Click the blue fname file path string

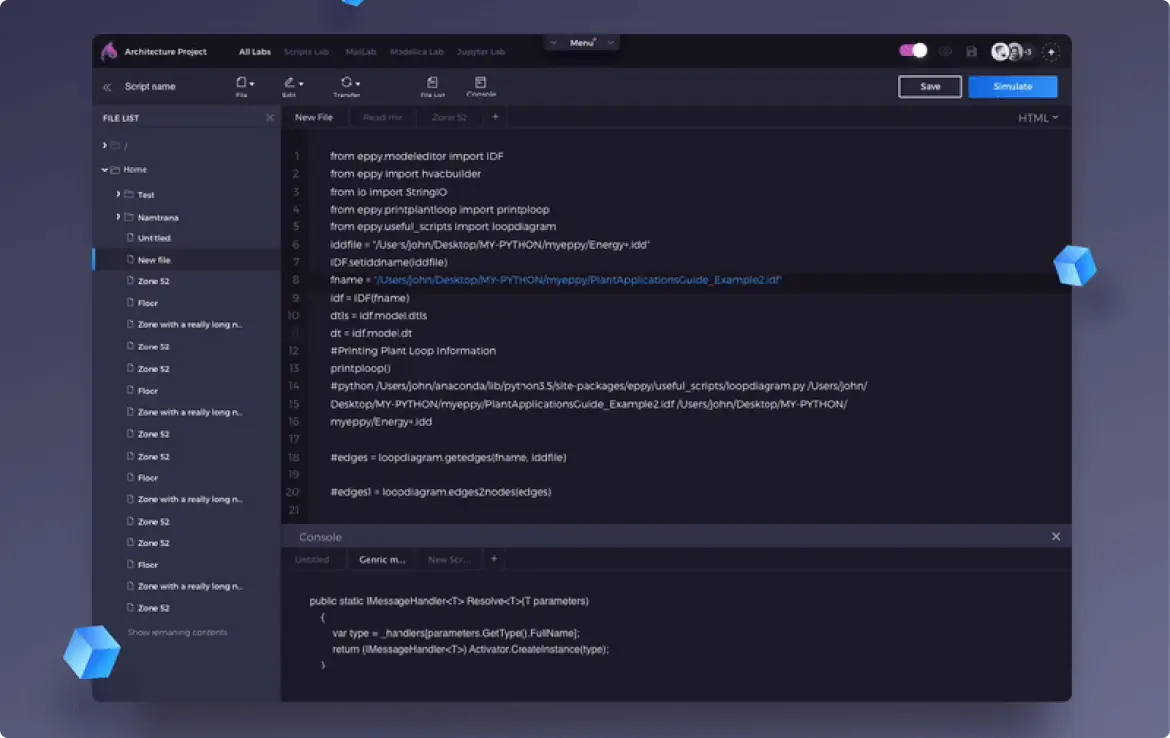tap(578, 280)
